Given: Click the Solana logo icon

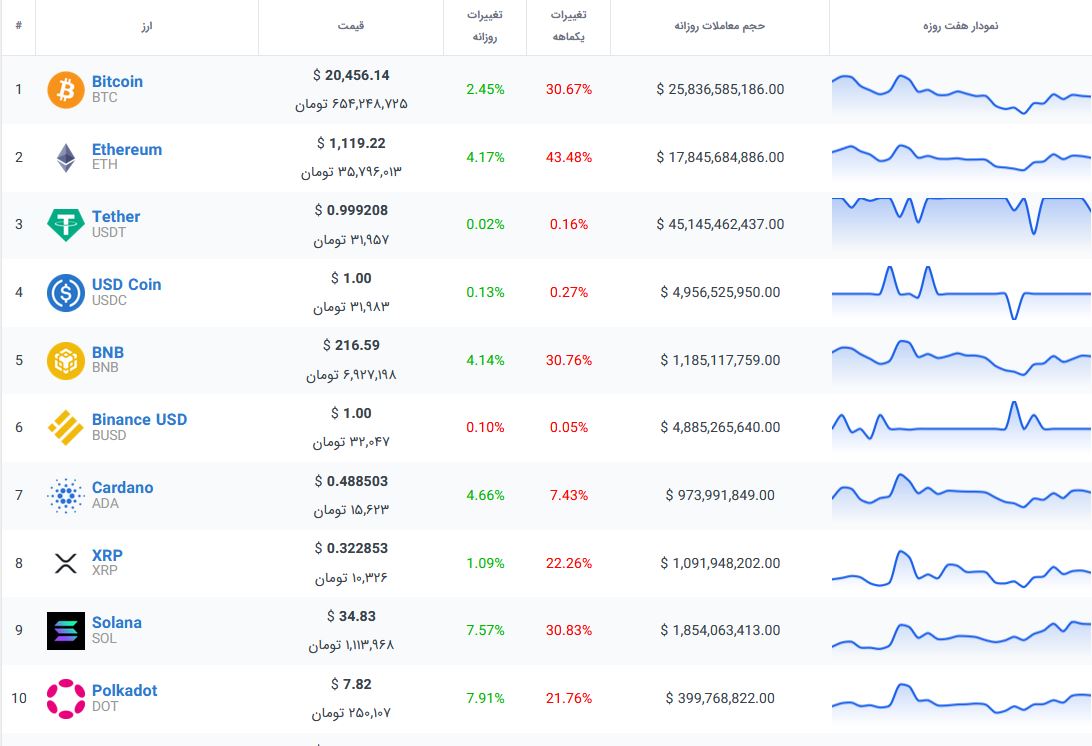Looking at the screenshot, I should pyautogui.click(x=65, y=630).
